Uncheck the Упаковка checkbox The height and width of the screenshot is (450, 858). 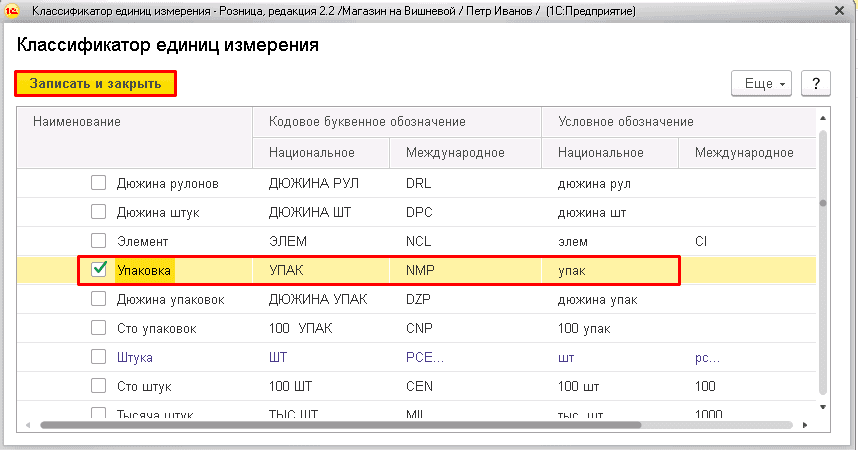pos(99,270)
